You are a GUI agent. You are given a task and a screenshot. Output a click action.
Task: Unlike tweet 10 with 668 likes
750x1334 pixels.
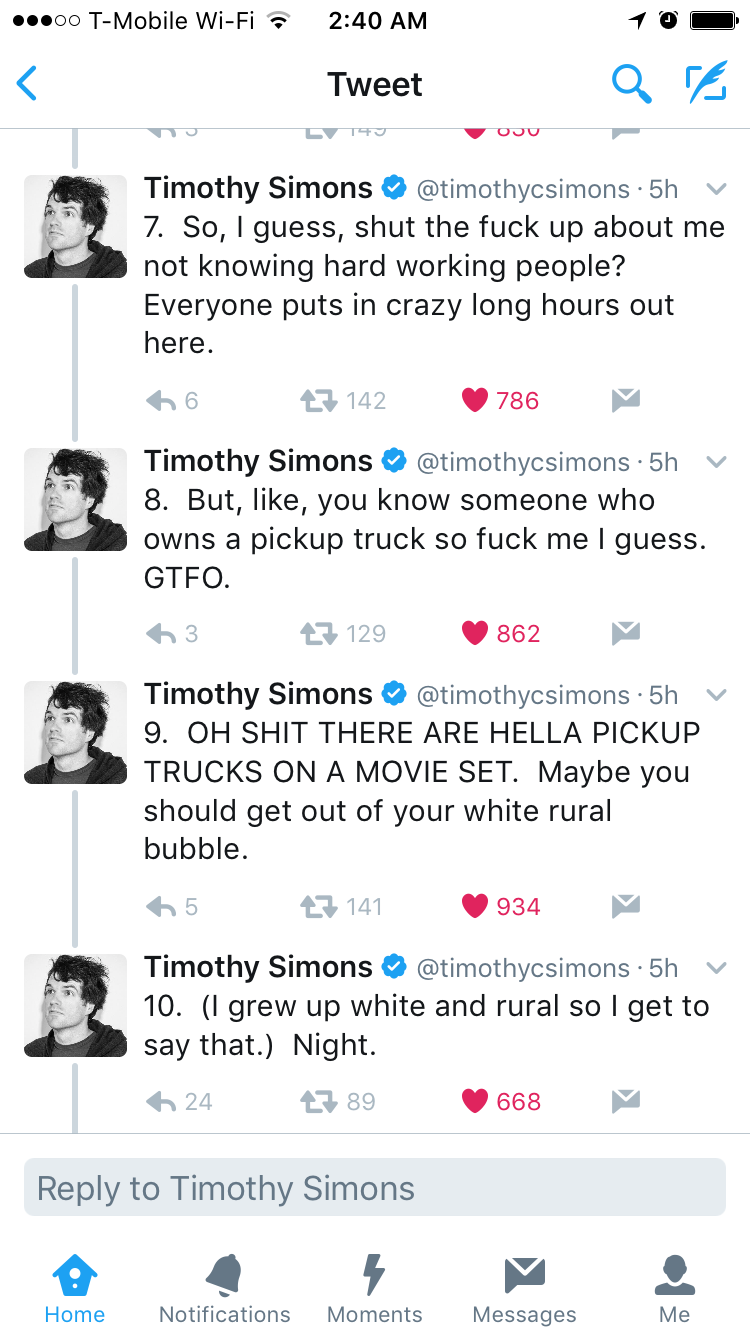475,1102
